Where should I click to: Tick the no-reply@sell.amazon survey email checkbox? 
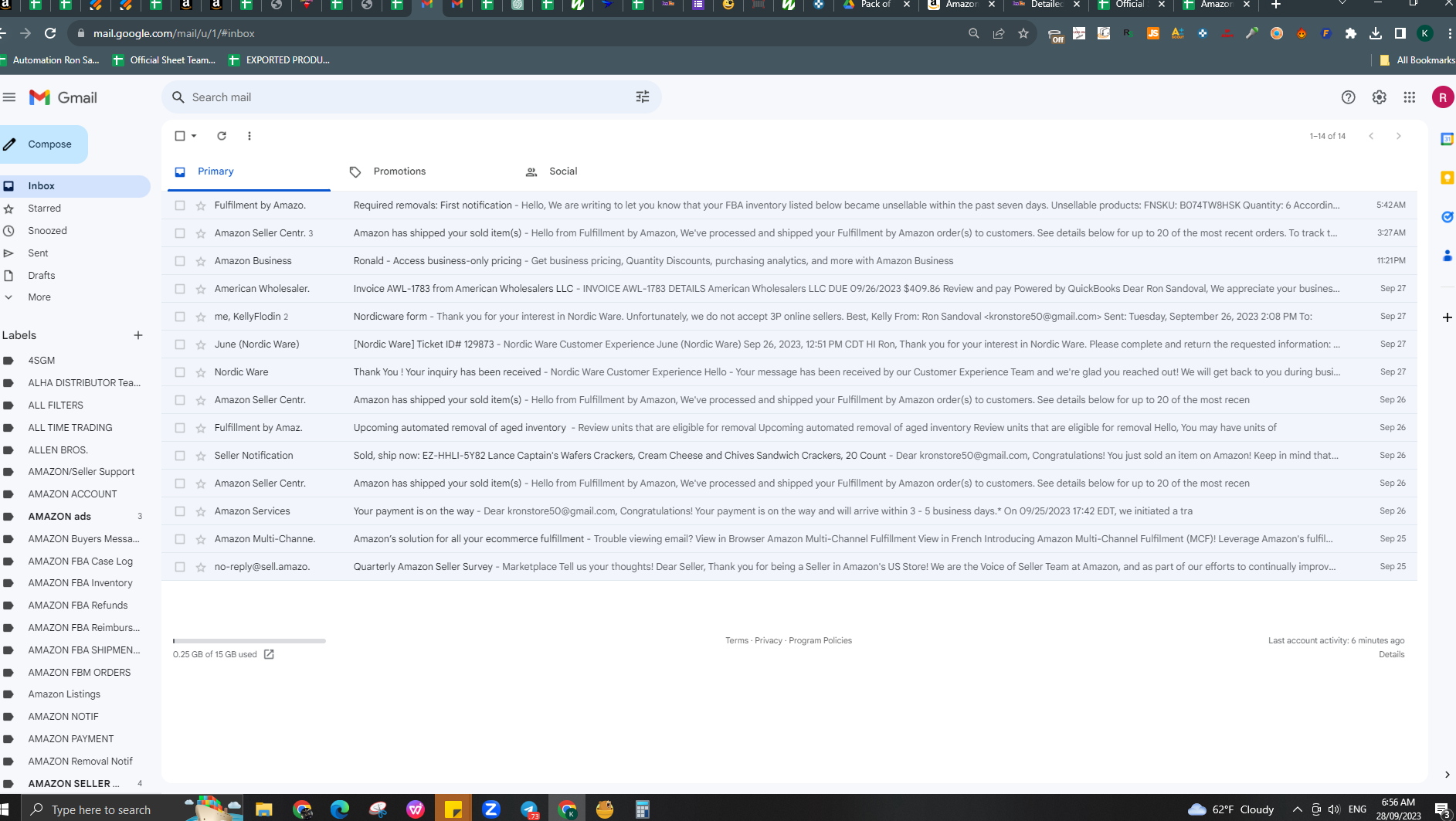pos(180,567)
